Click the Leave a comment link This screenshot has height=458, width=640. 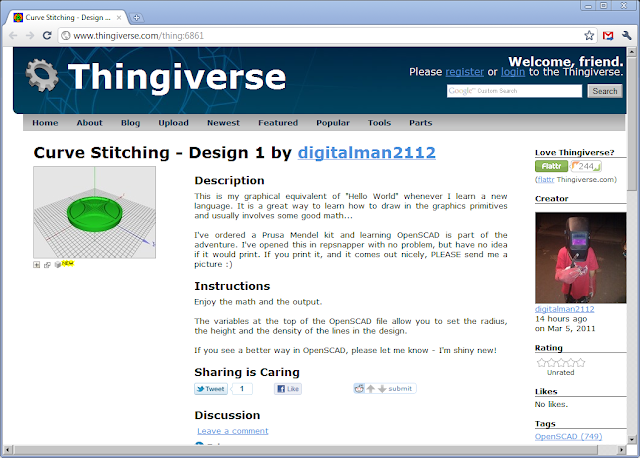click(x=233, y=431)
